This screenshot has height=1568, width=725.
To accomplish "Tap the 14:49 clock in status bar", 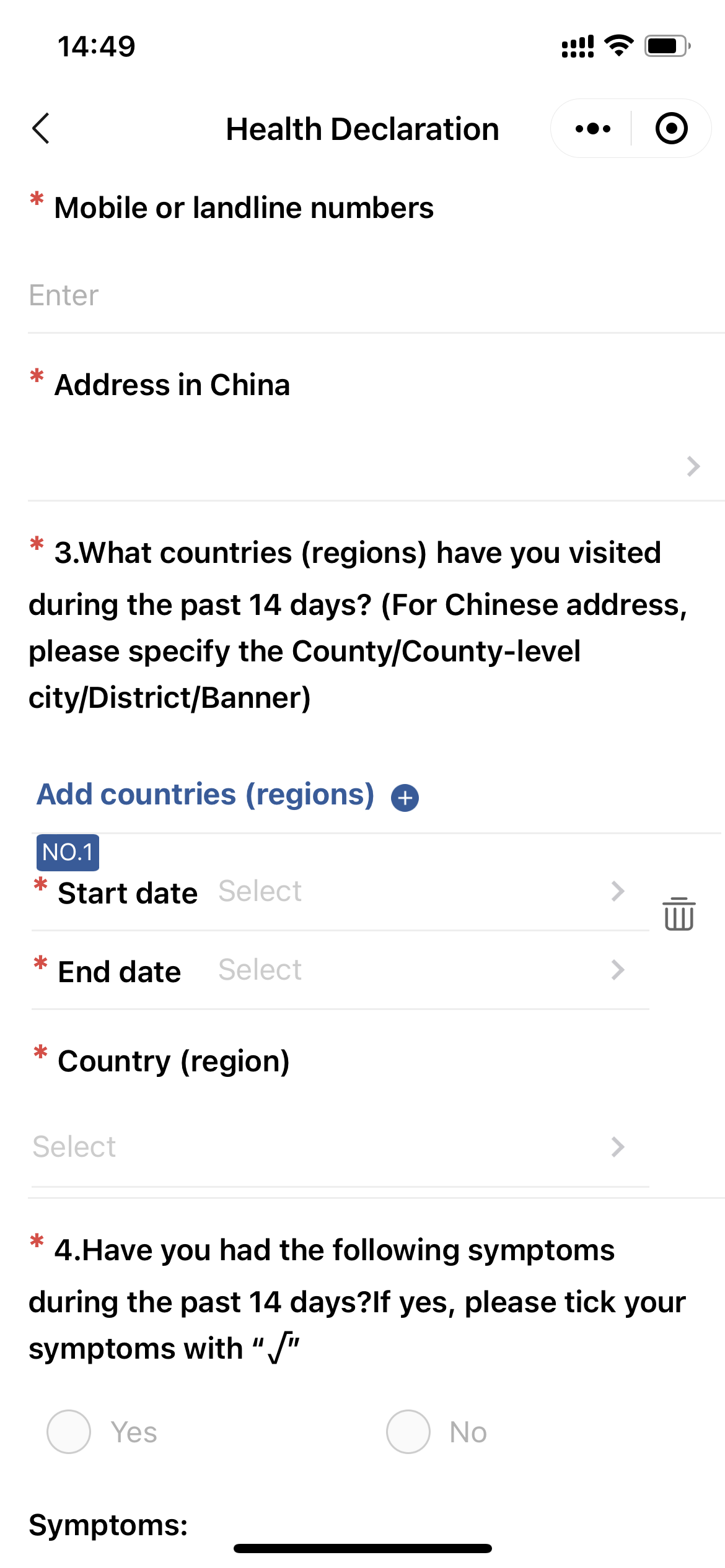I will click(96, 46).
